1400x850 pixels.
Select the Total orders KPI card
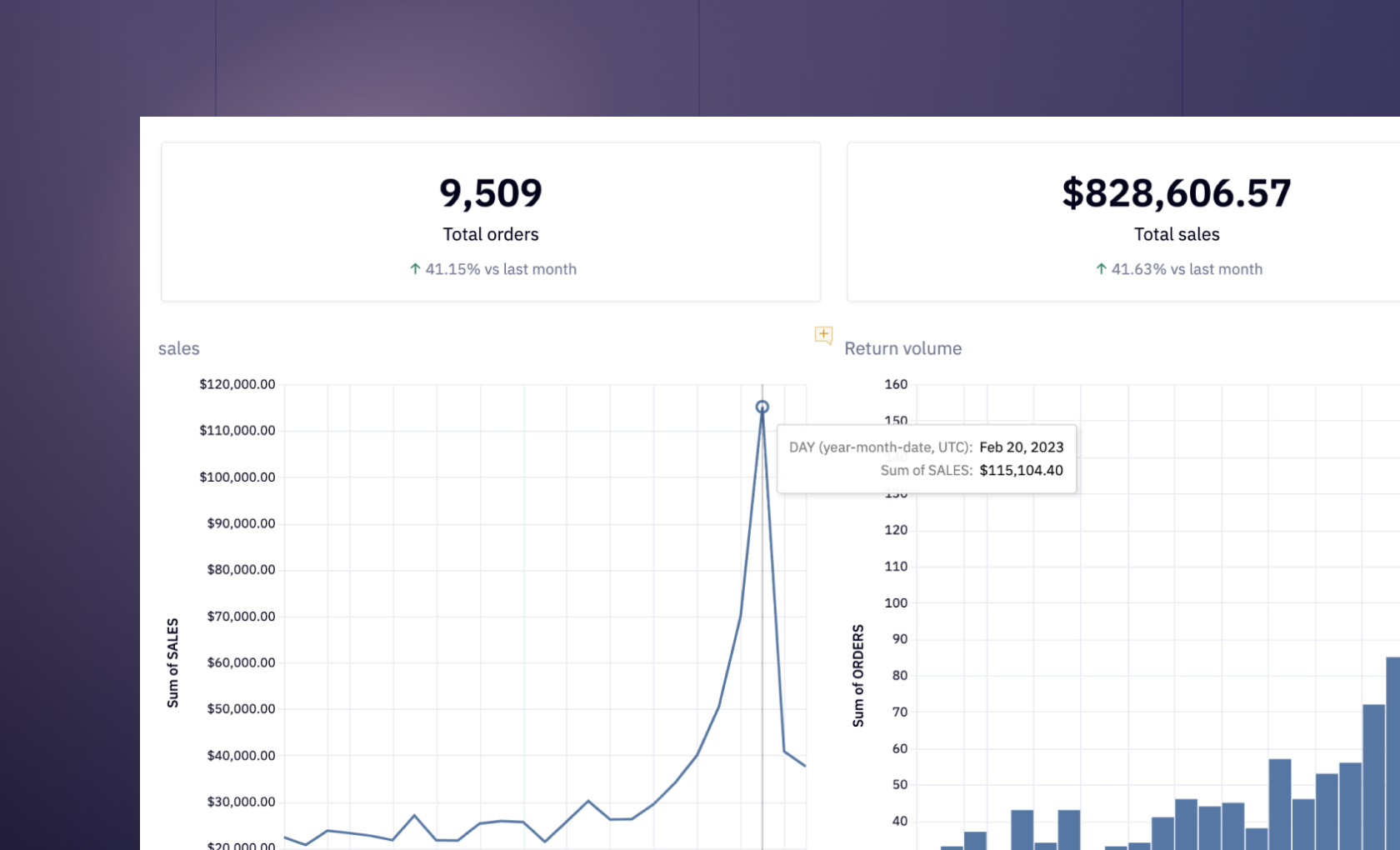click(491, 221)
